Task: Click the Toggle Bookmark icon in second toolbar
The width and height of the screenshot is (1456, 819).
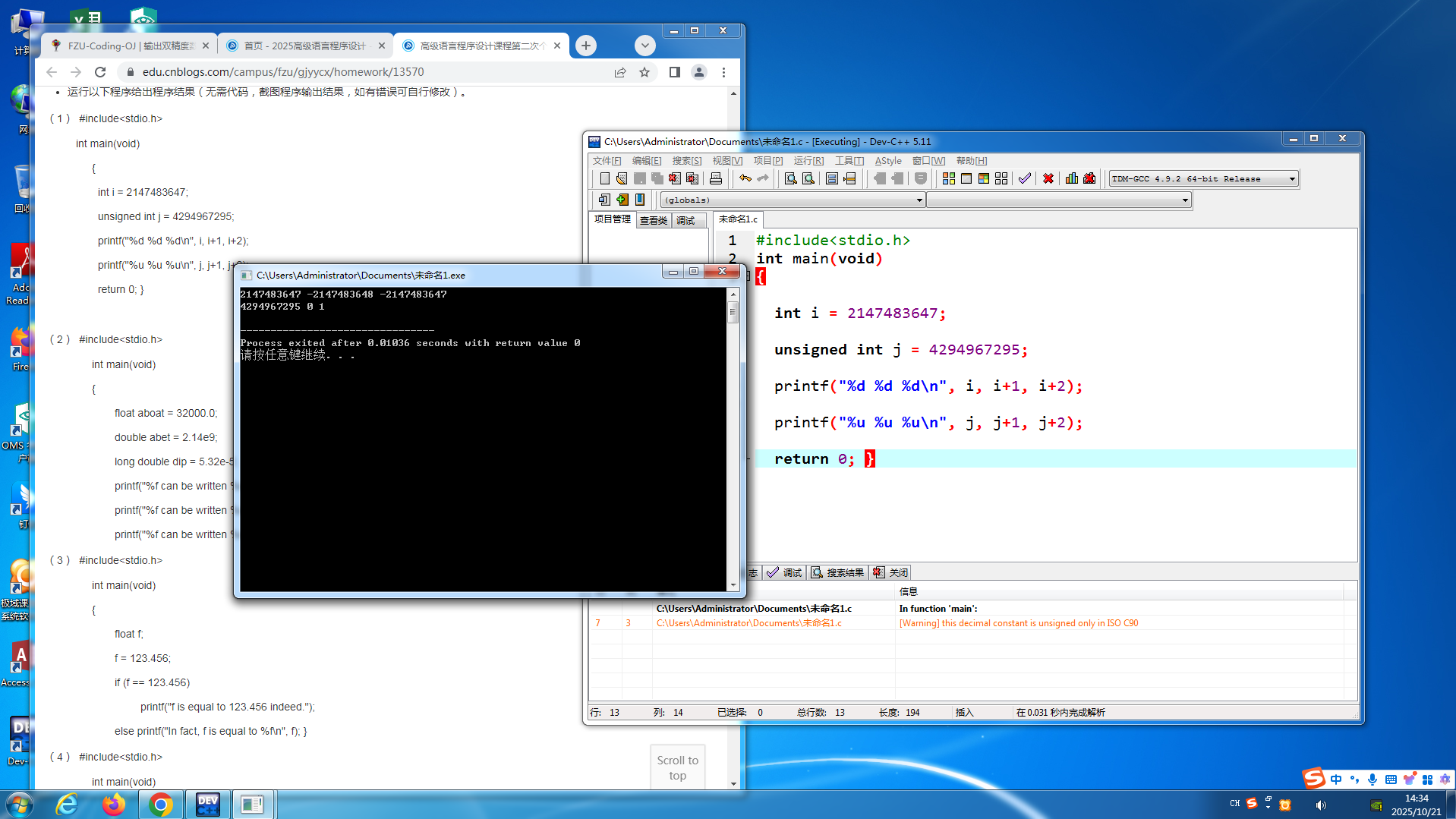Action: pos(640,200)
